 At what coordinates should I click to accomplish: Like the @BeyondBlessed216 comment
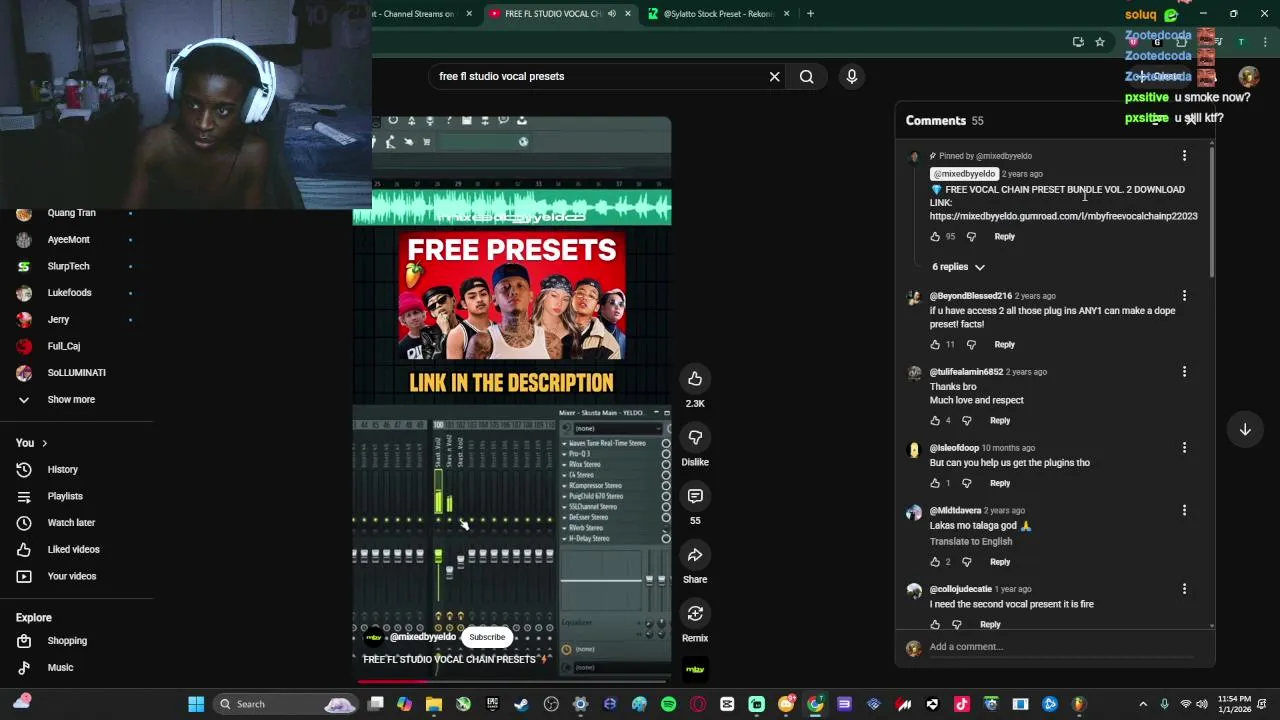tap(935, 345)
